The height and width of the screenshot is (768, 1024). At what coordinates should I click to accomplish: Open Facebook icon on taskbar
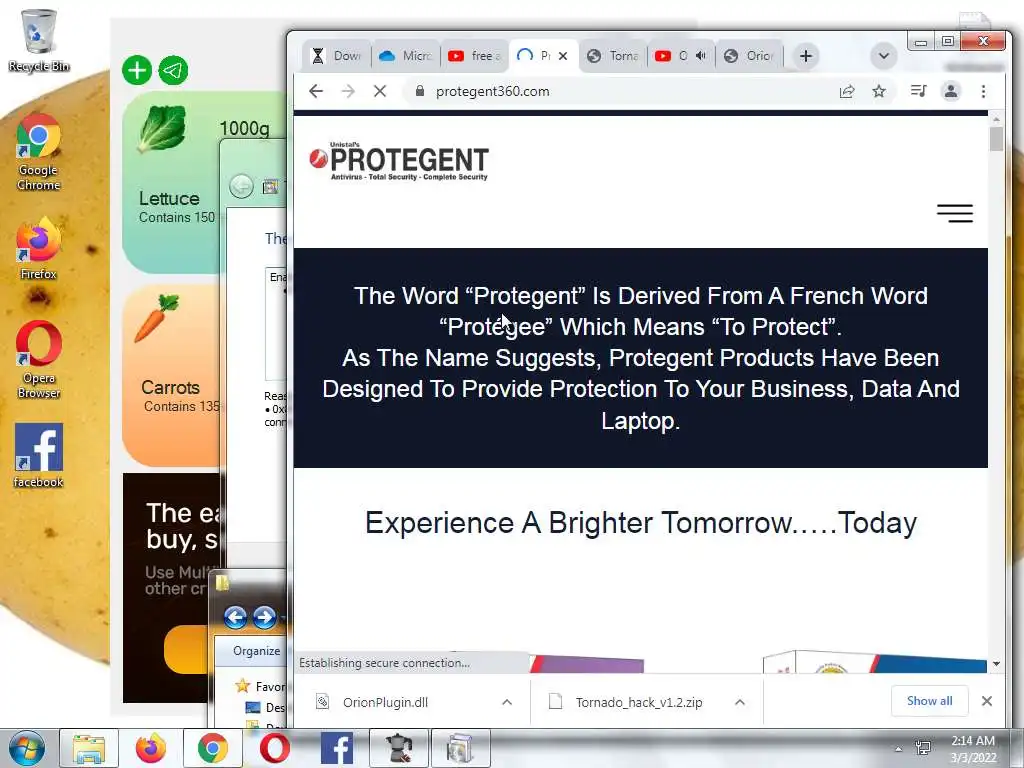point(337,748)
